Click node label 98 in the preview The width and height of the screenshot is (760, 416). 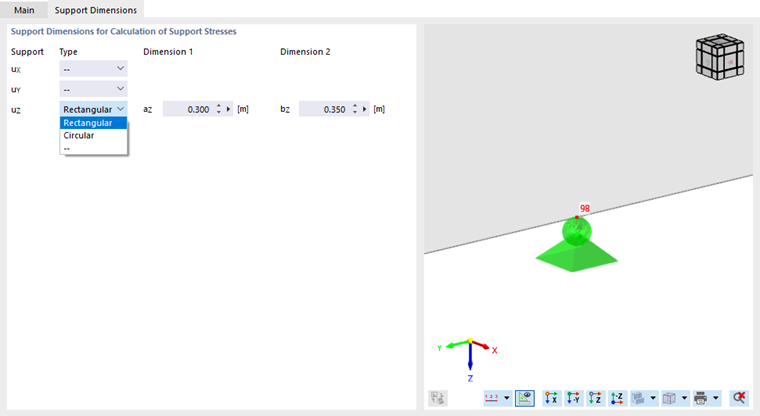[585, 208]
